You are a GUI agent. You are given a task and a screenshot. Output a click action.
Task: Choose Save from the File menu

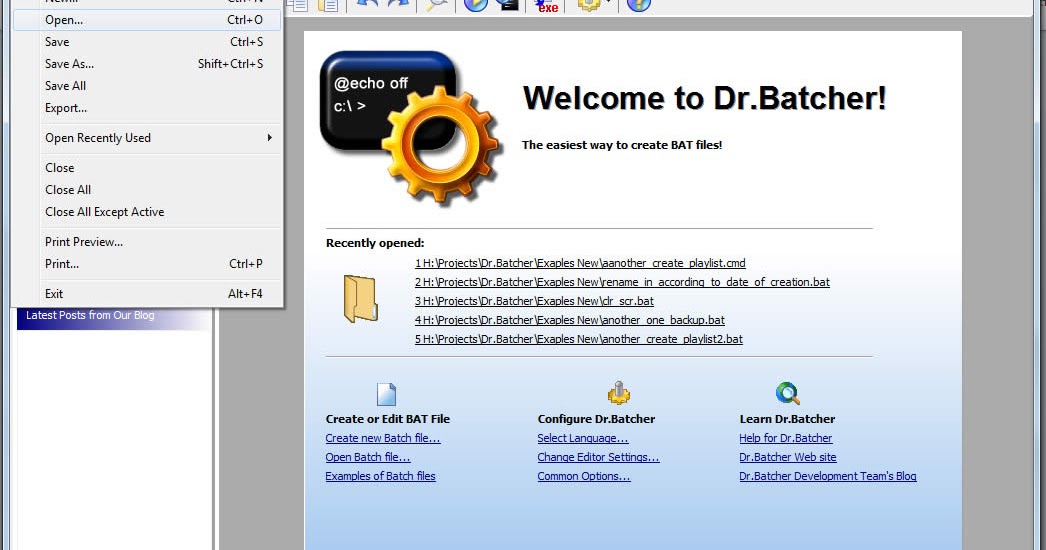point(147,42)
